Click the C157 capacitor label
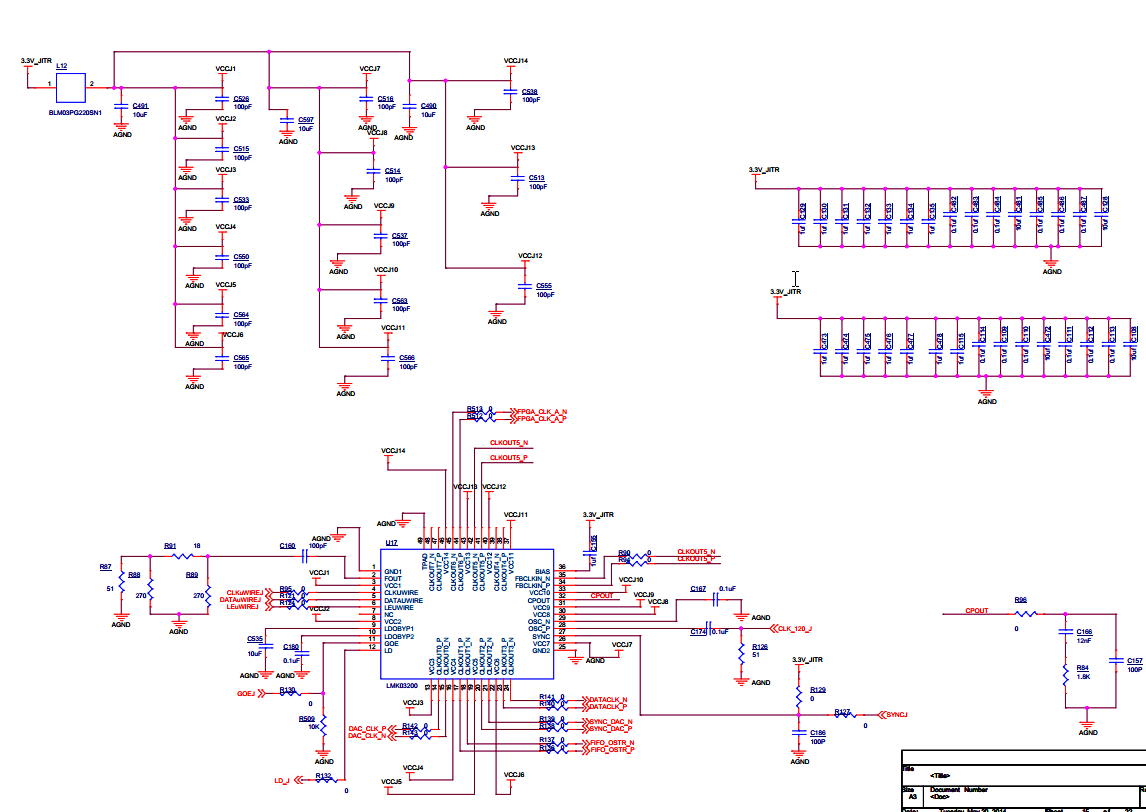The width and height of the screenshot is (1146, 812). point(1134,661)
